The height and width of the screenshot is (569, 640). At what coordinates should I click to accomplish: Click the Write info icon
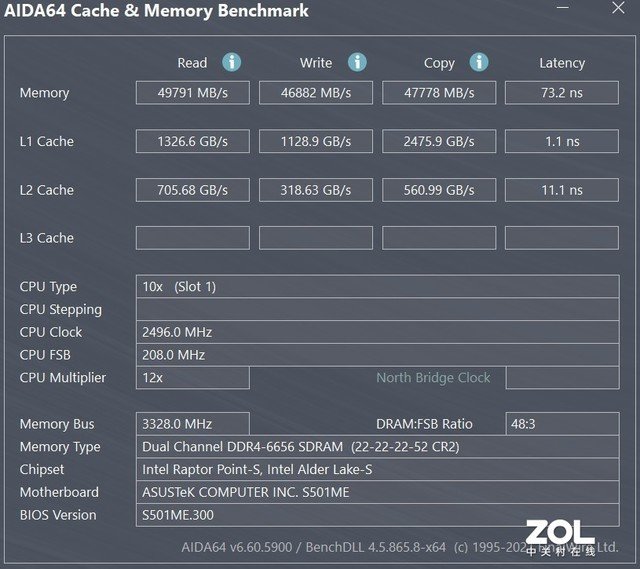click(x=357, y=62)
